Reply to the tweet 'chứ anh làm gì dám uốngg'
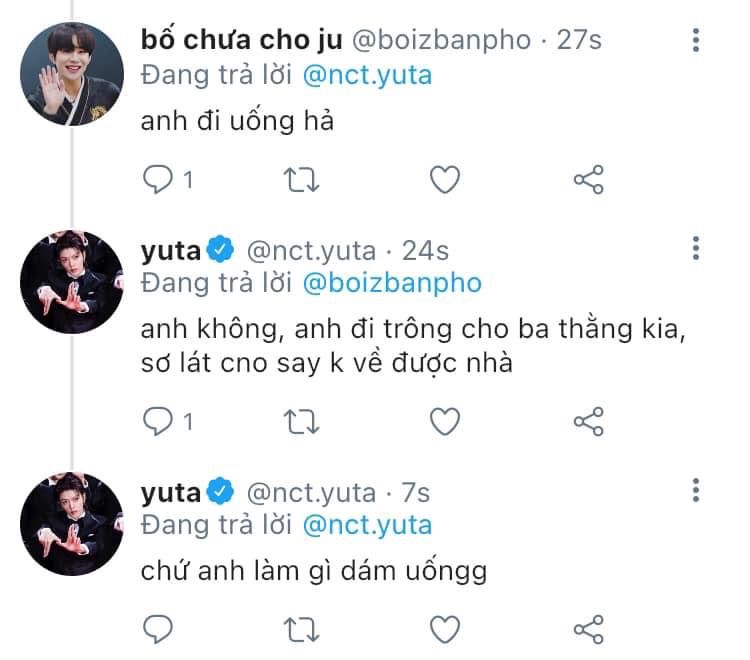 157,628
